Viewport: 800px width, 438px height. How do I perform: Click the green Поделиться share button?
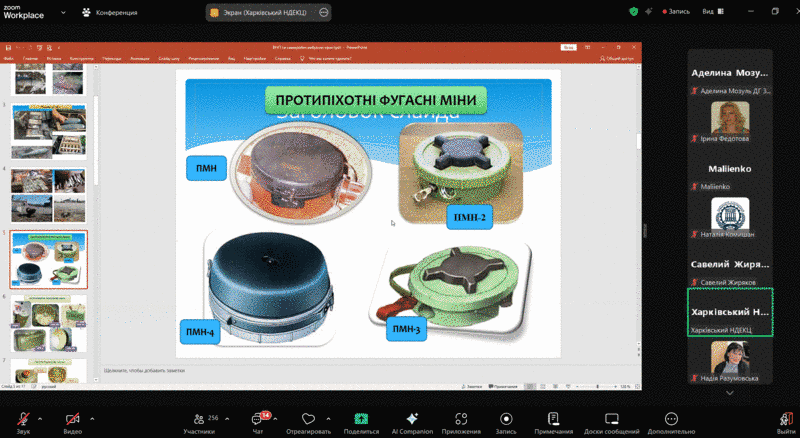(361, 423)
